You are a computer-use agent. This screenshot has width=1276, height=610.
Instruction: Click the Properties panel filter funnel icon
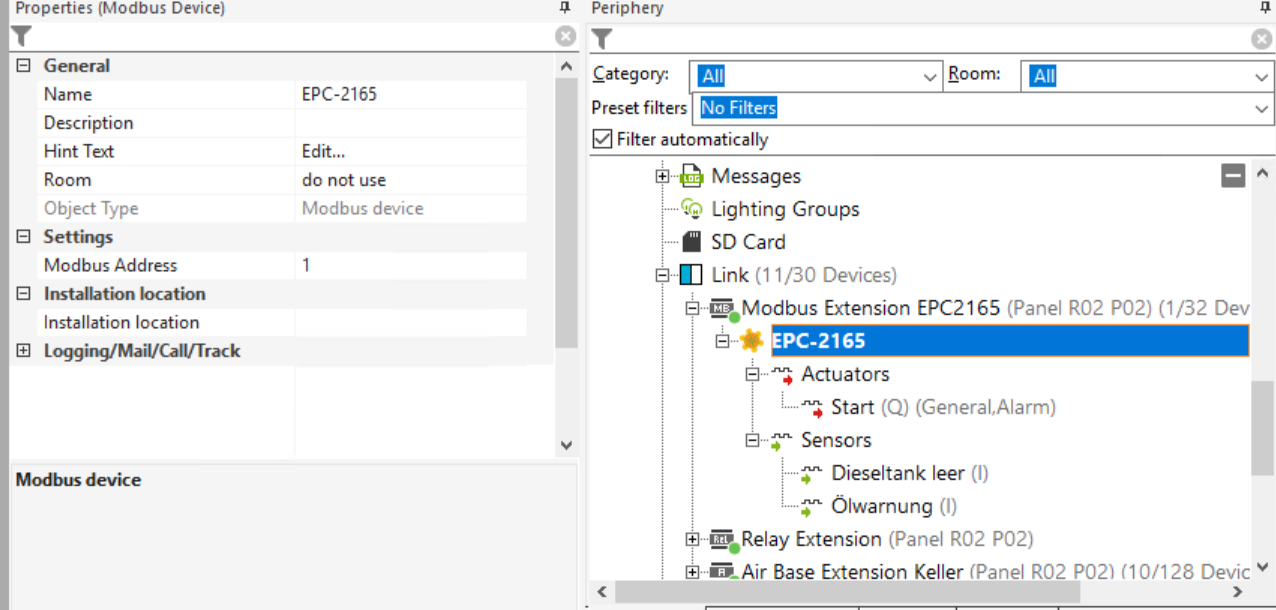pos(21,37)
